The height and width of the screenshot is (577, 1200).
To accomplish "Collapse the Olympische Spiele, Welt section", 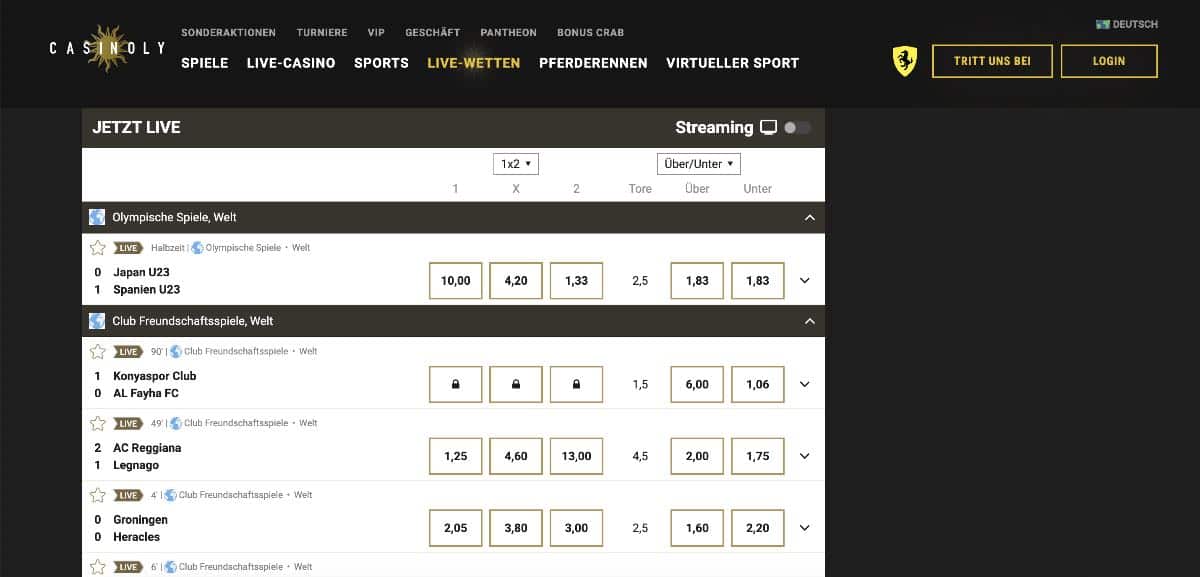I will pyautogui.click(x=810, y=218).
